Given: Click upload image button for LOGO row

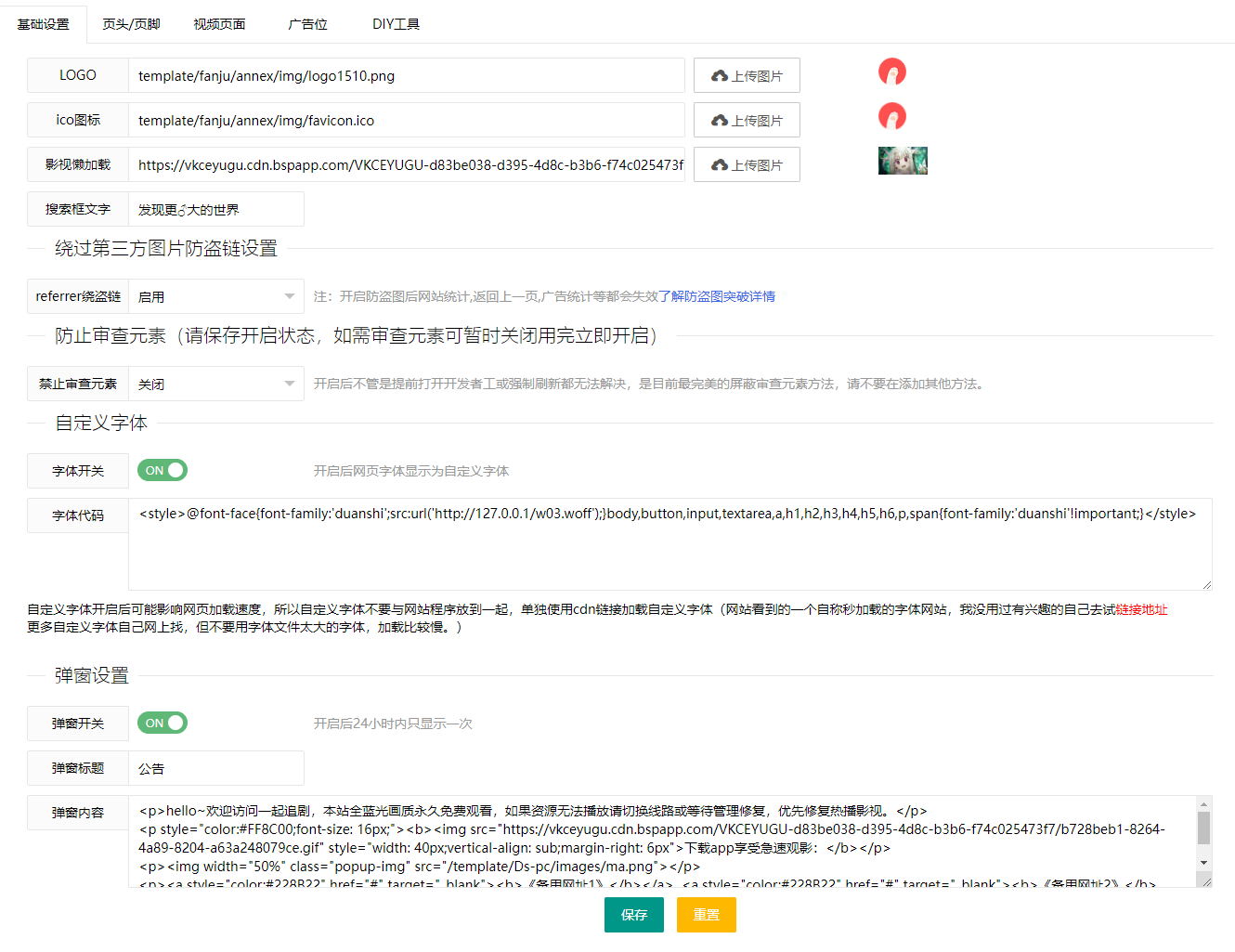Looking at the screenshot, I should coord(747,76).
